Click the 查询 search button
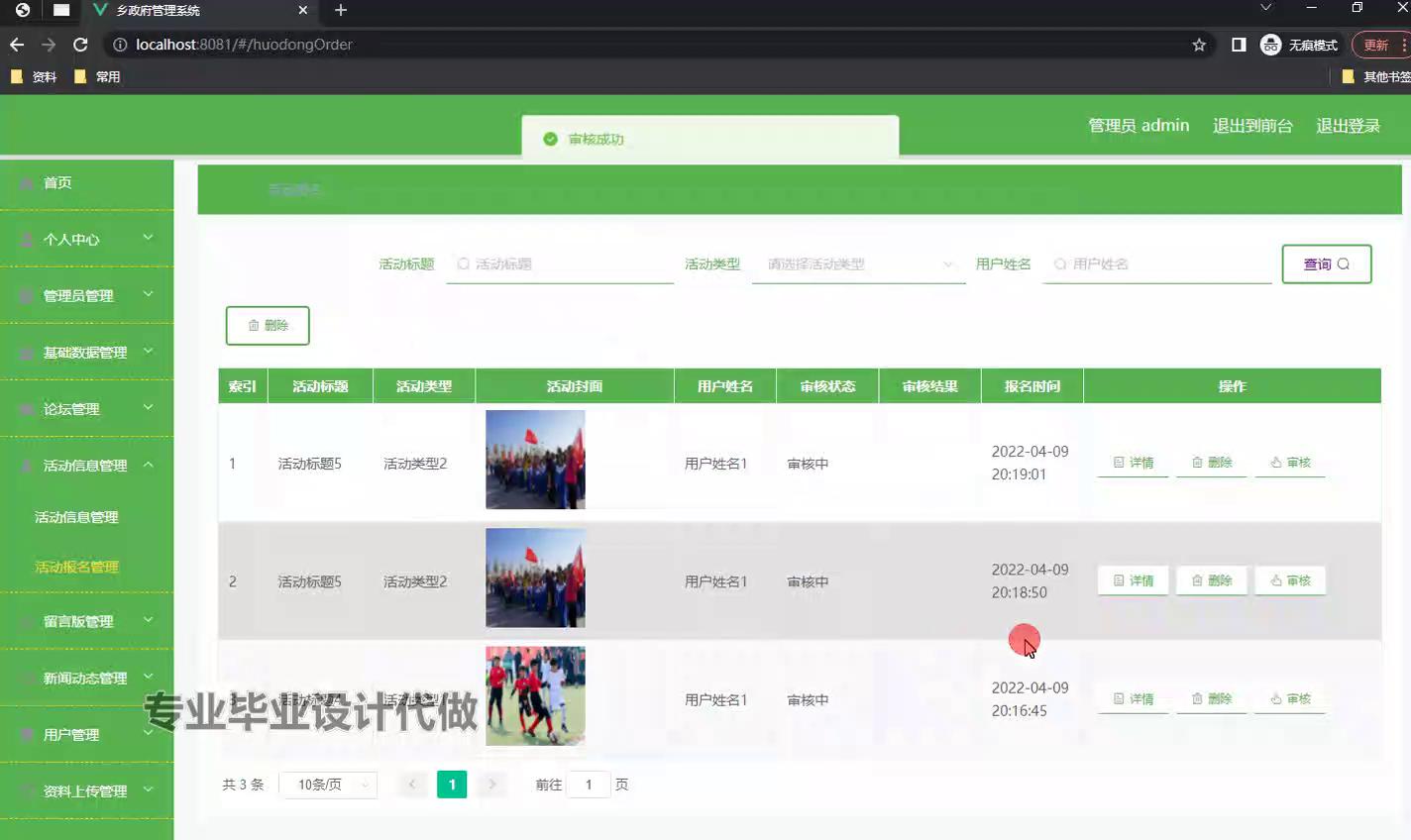The image size is (1411, 840). [x=1326, y=264]
